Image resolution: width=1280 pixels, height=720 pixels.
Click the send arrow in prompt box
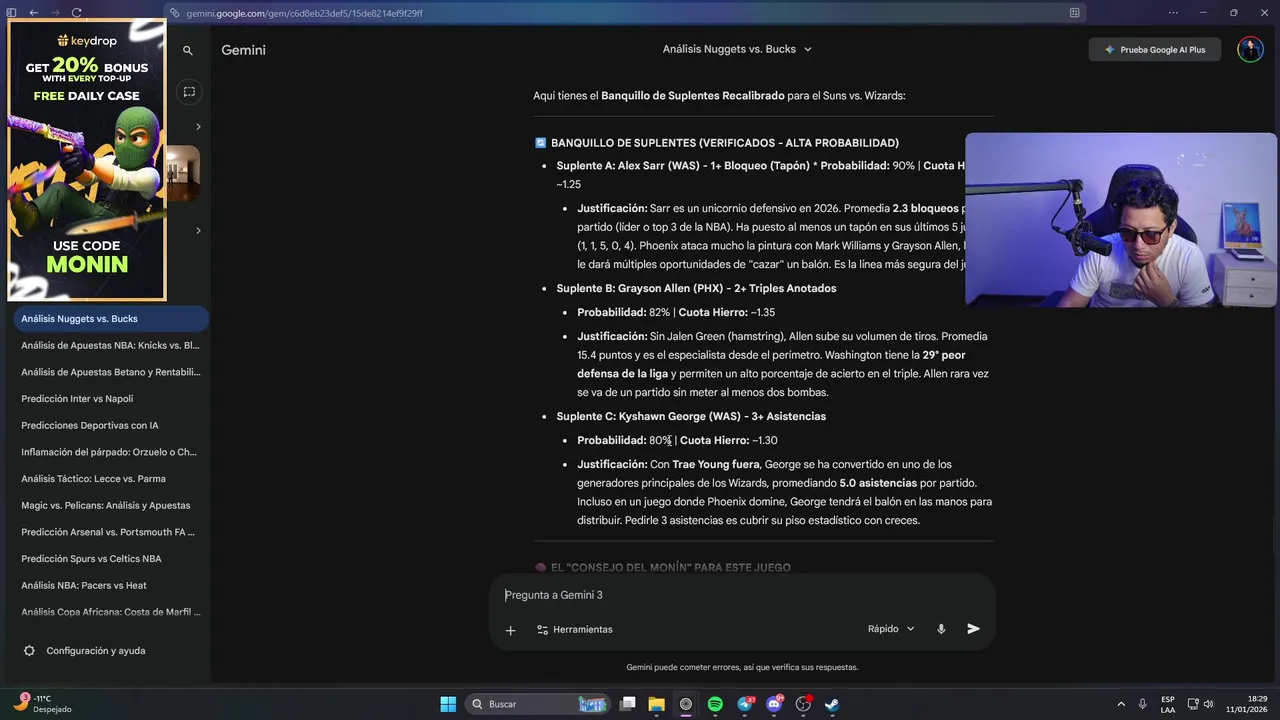[x=973, y=629]
